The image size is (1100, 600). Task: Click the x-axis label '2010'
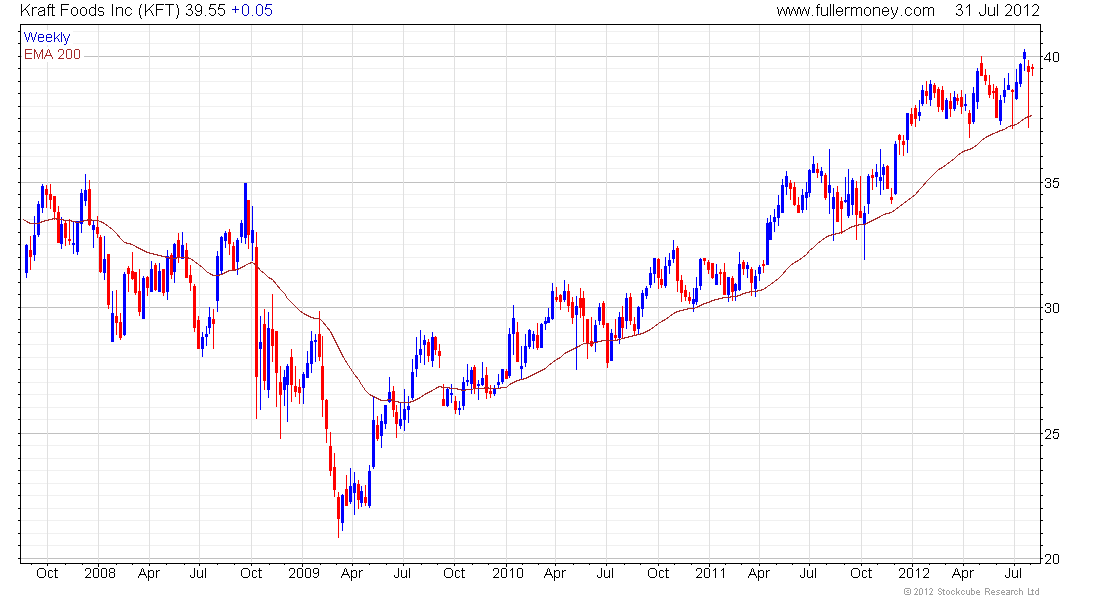click(x=507, y=573)
